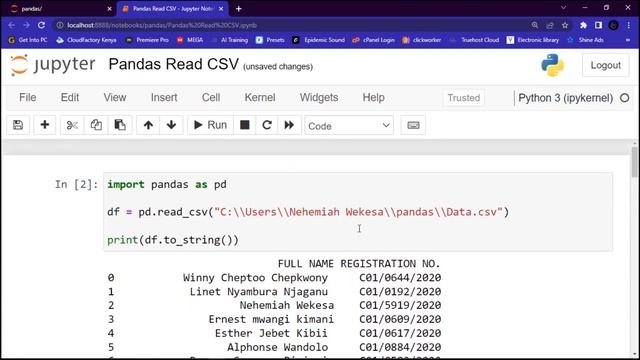Interrupt the kernel with stop icon
Viewport: 640px width, 360px height.
244,125
